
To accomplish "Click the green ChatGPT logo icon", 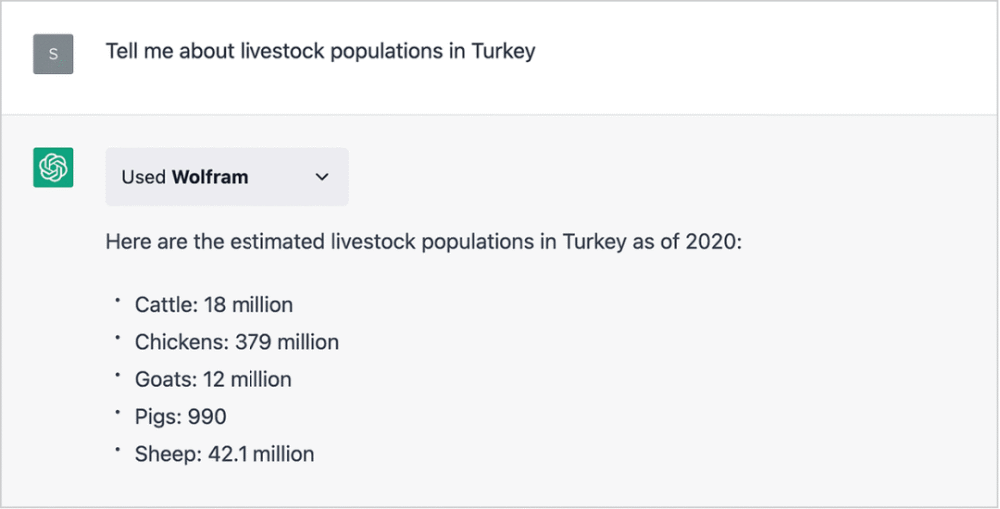I will 53,167.
